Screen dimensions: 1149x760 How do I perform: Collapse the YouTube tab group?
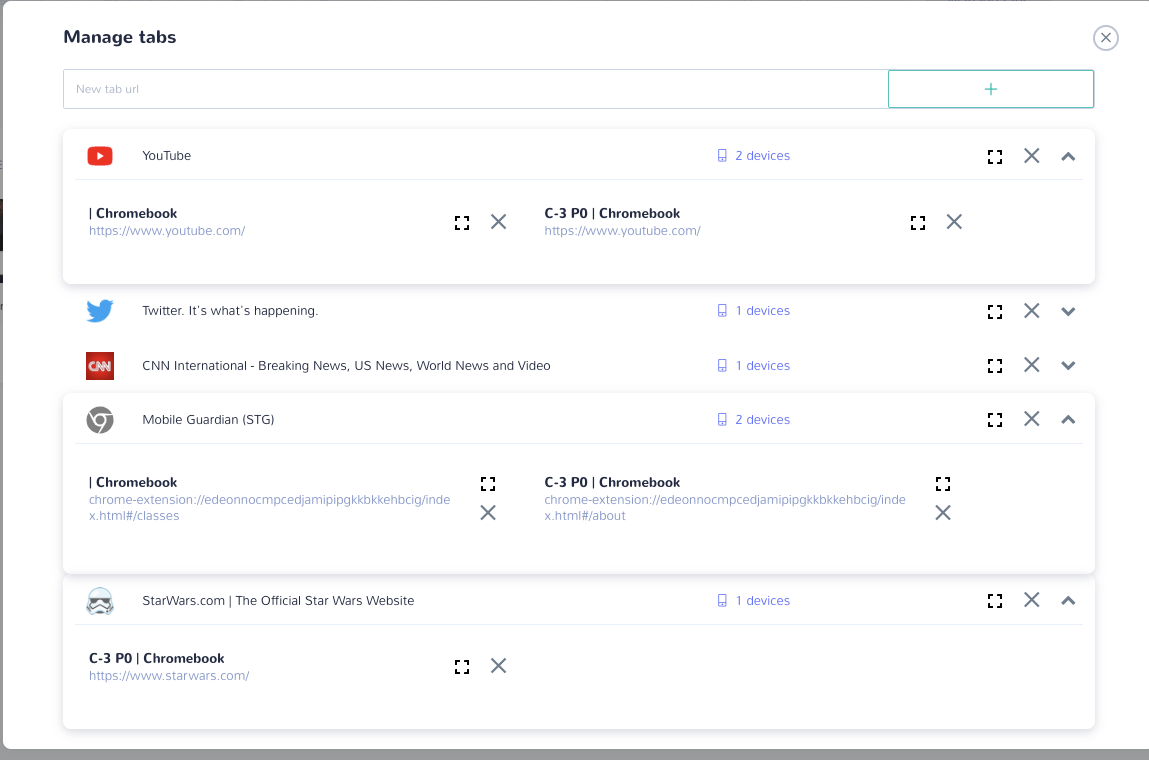point(1068,156)
